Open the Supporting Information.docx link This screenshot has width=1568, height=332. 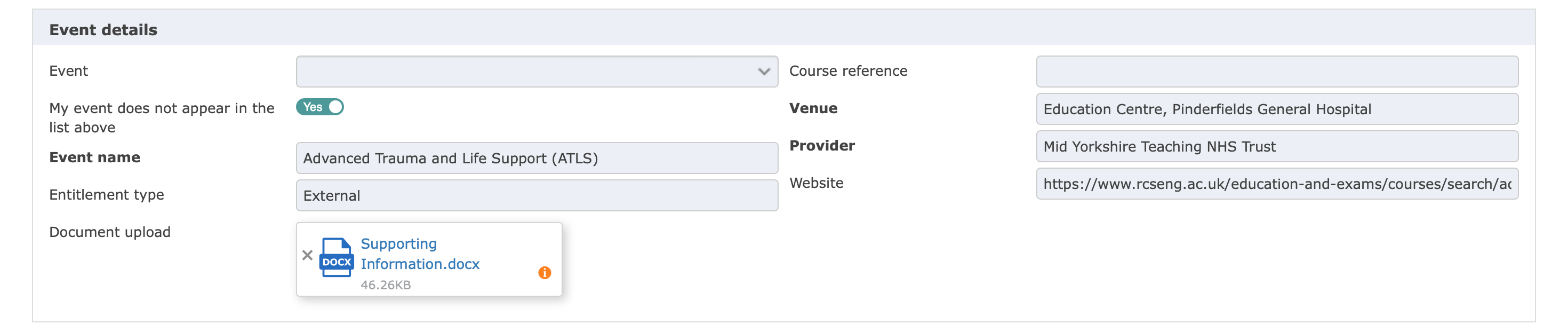(420, 254)
